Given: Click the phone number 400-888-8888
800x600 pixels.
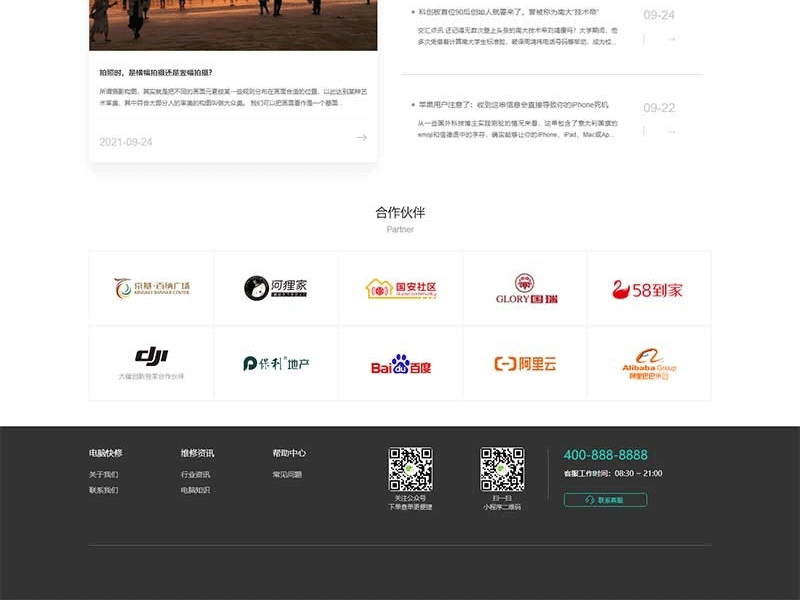Looking at the screenshot, I should (x=606, y=455).
